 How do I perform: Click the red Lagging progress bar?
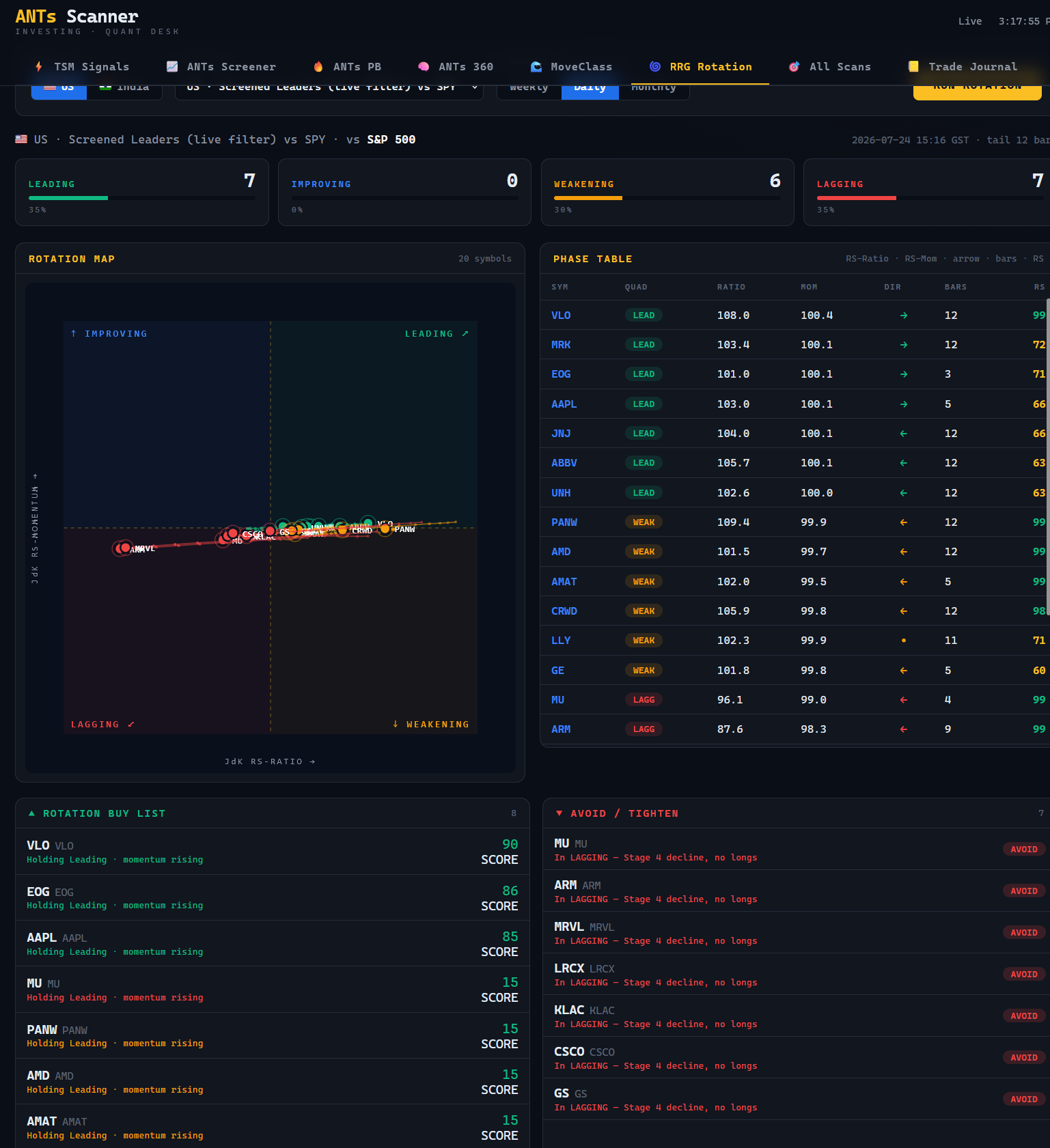click(857, 198)
